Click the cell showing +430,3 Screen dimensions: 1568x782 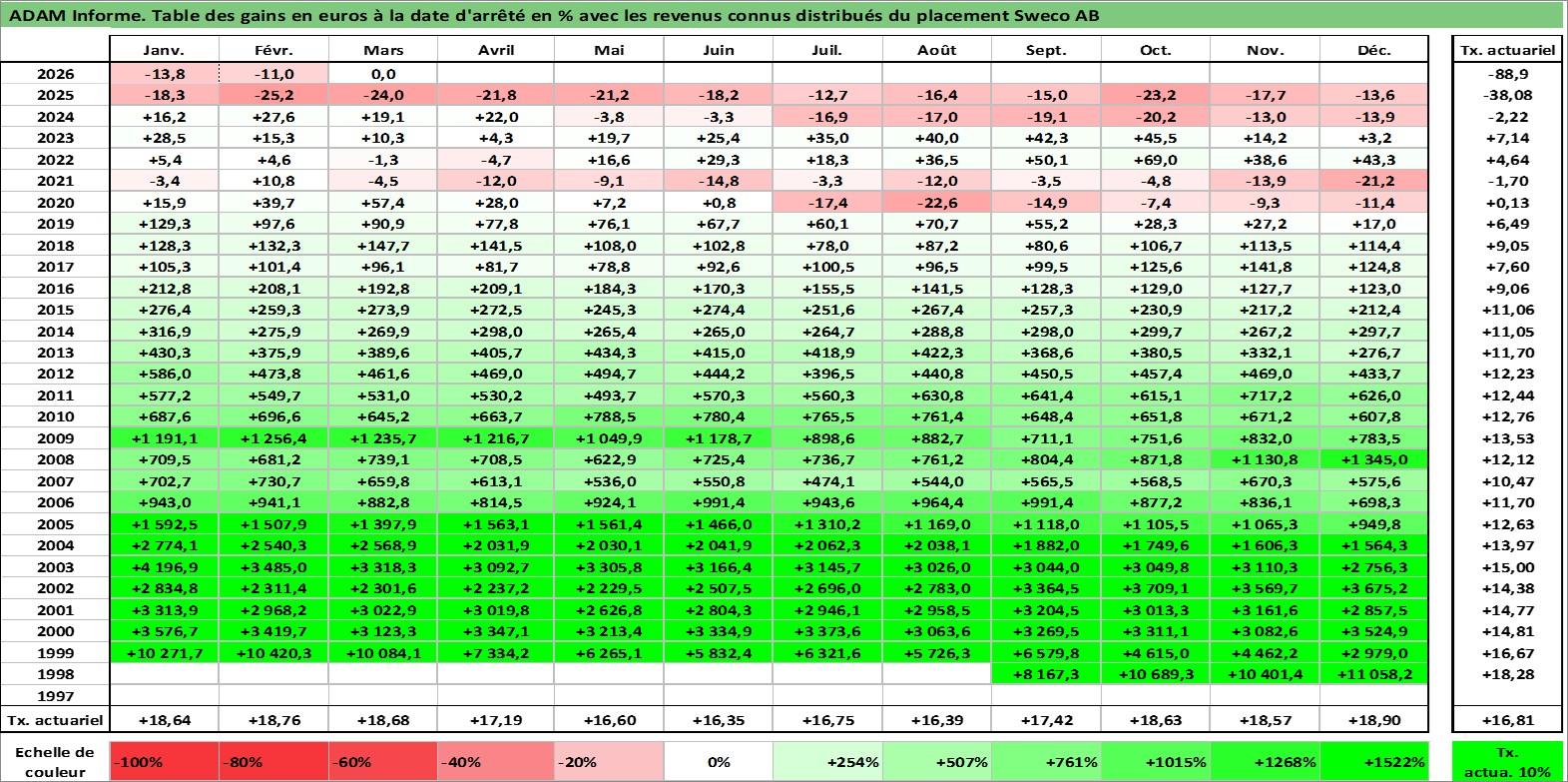click(x=164, y=353)
